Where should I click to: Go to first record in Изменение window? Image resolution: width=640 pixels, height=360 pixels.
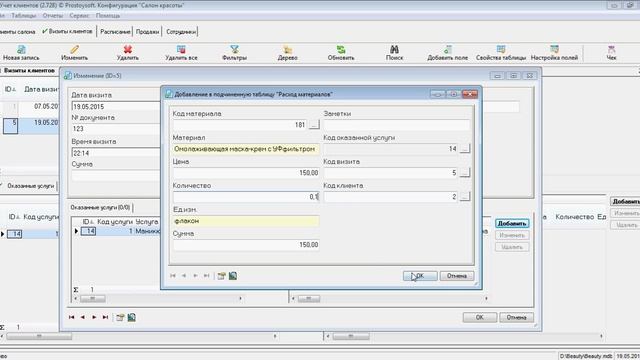[71, 317]
